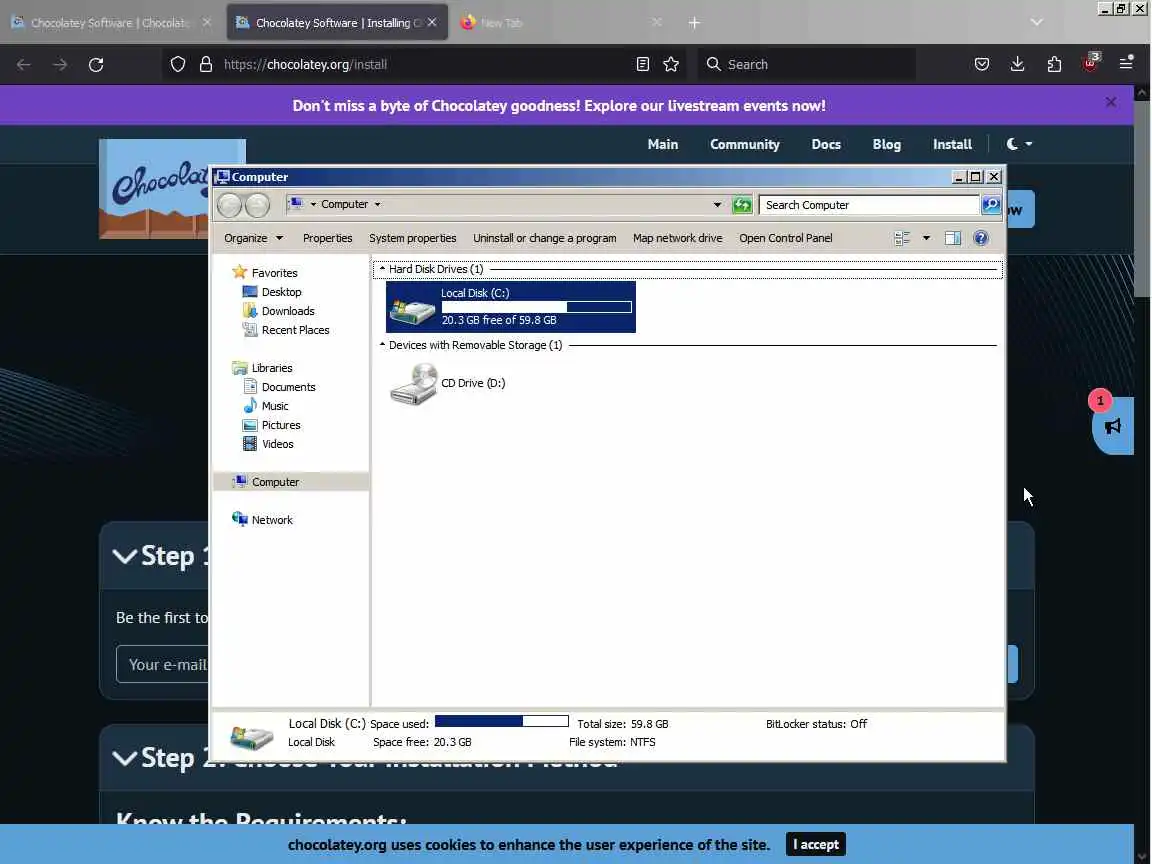
Task: Open Firefox downloads panel
Action: (1018, 65)
